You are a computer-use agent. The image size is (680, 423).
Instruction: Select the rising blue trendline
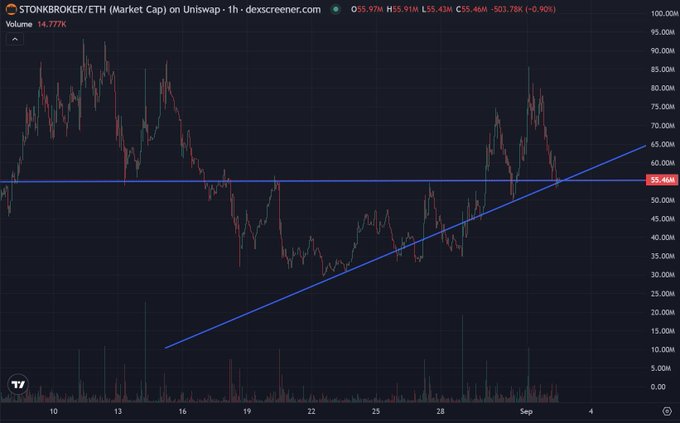(405, 247)
